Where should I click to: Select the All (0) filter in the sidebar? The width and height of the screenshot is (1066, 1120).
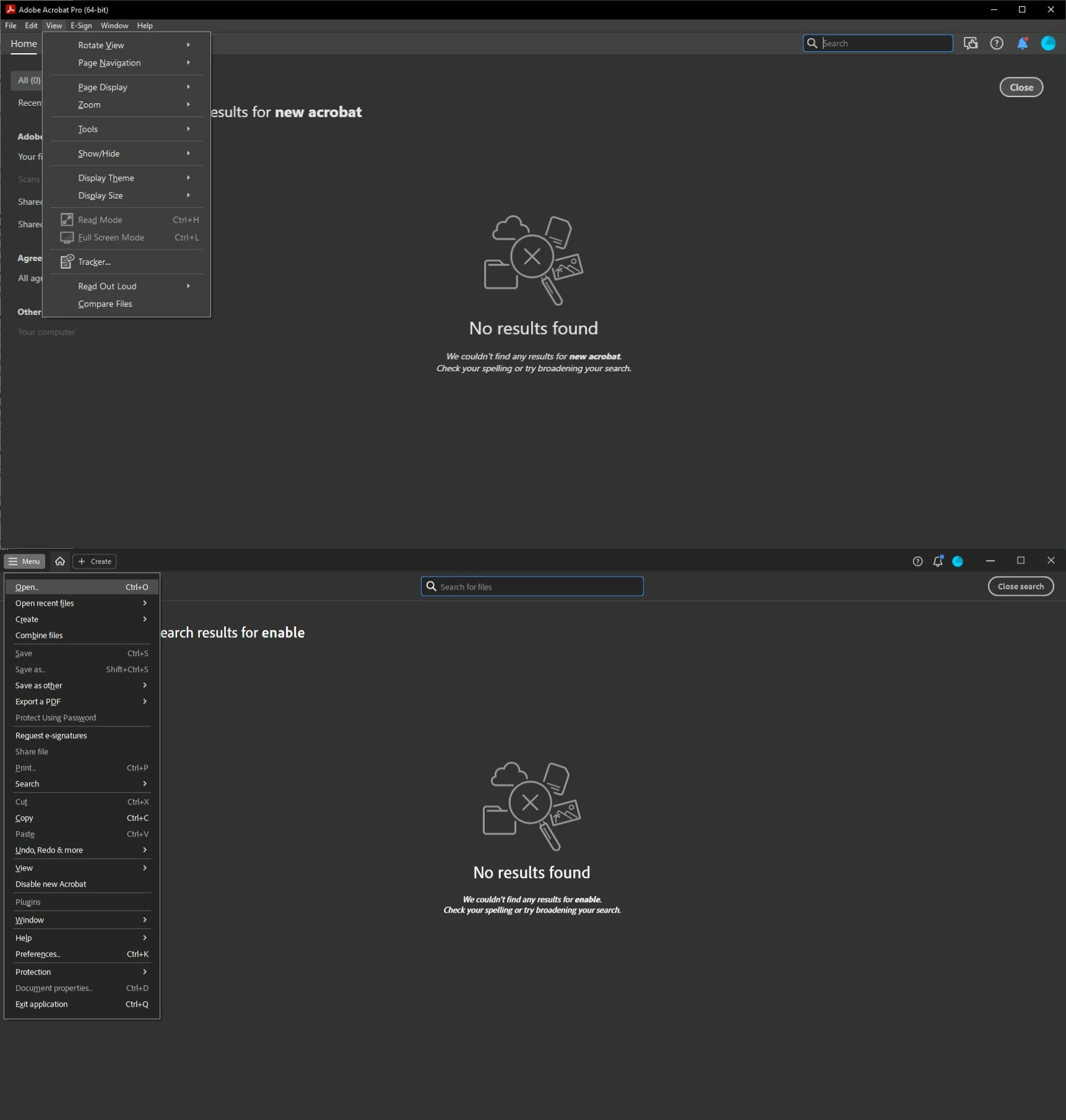coord(27,80)
